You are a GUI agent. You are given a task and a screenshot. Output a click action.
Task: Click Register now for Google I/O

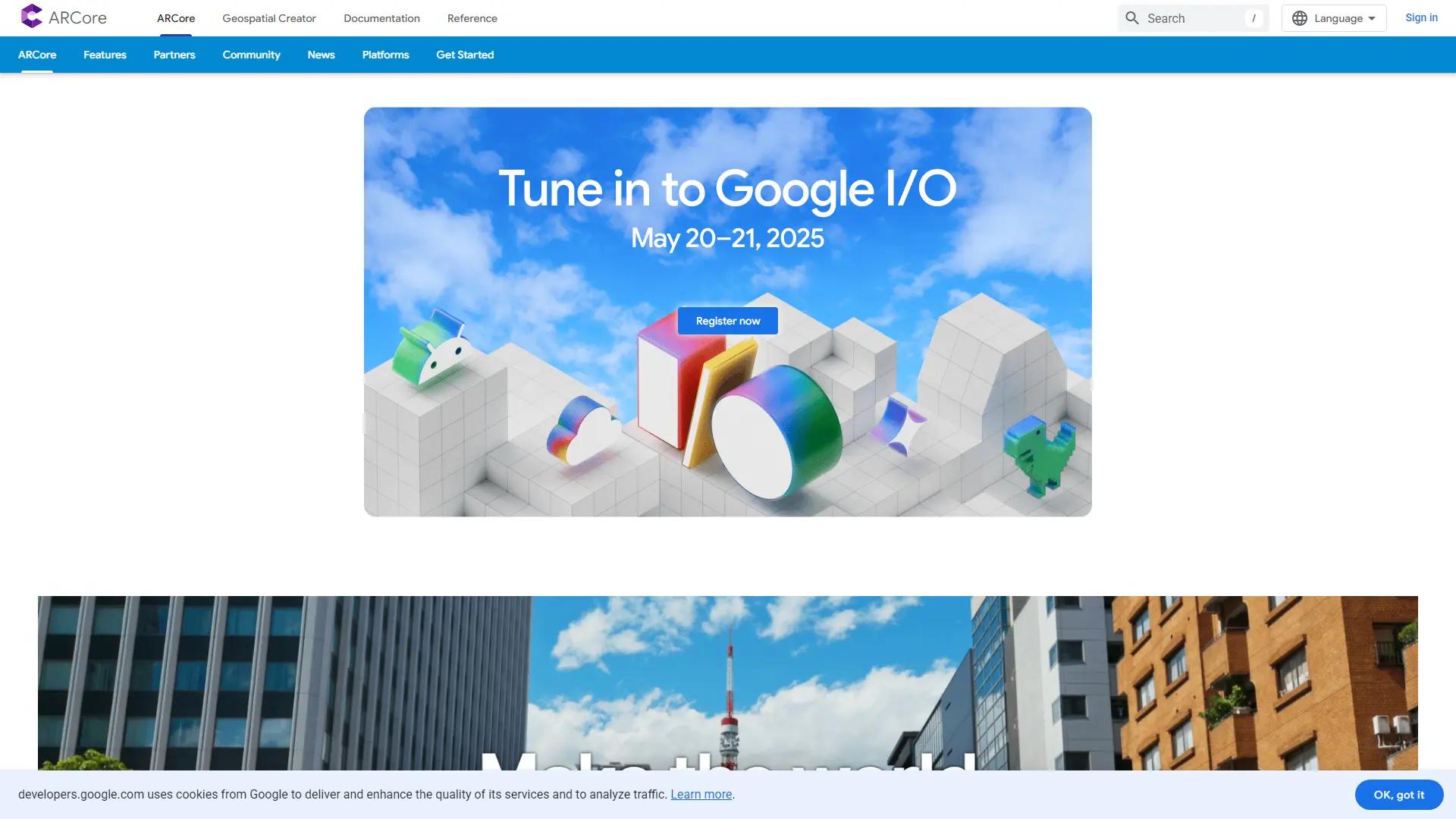(x=727, y=320)
